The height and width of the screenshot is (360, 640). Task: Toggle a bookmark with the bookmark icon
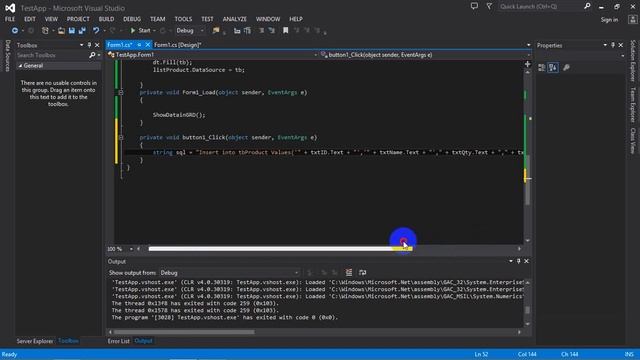286,31
